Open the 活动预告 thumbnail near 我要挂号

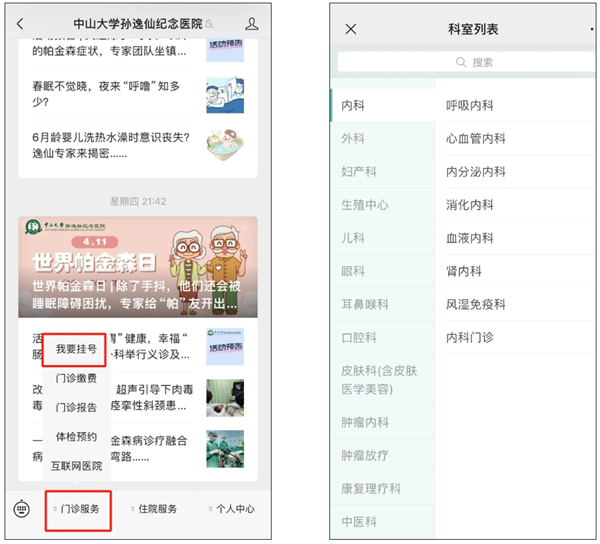pyautogui.click(x=225, y=346)
